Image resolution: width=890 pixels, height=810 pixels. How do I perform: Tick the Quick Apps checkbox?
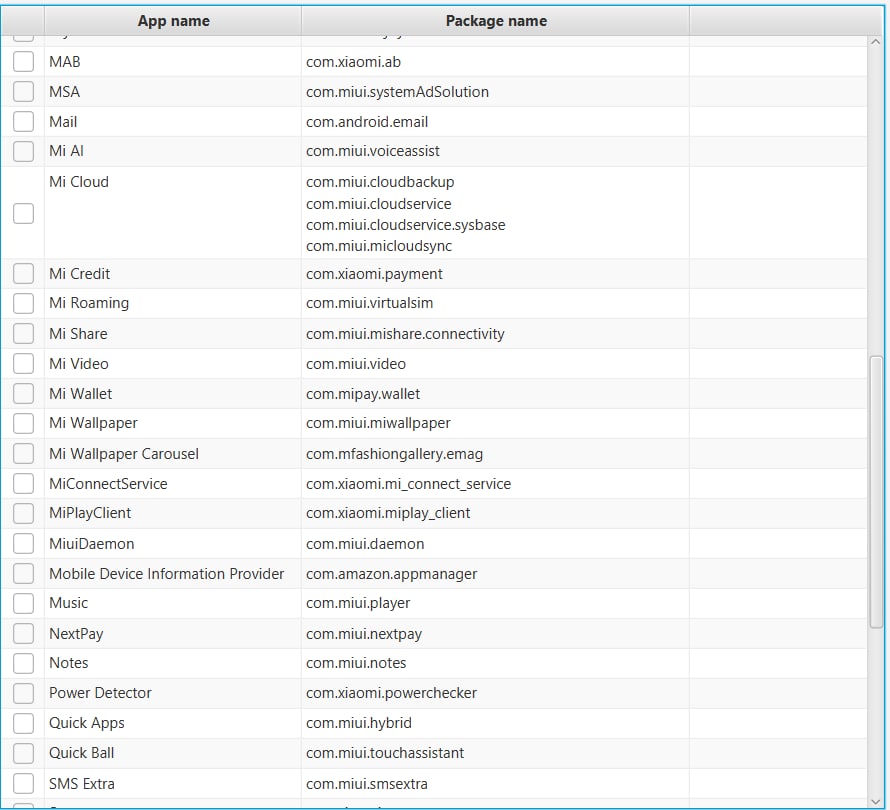pos(23,723)
